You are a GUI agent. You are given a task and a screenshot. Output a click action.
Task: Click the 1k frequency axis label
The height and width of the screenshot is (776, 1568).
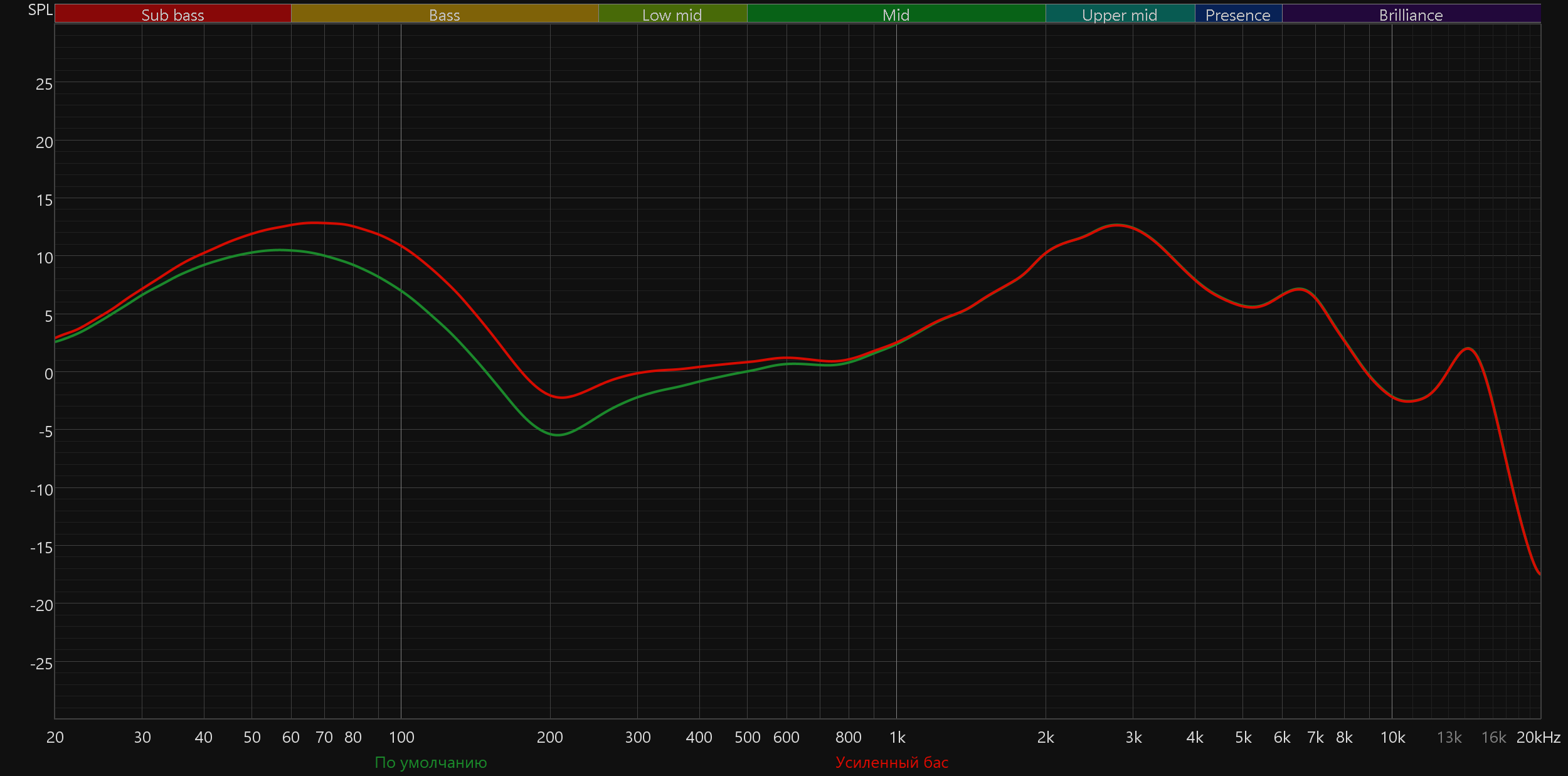pyautogui.click(x=897, y=737)
